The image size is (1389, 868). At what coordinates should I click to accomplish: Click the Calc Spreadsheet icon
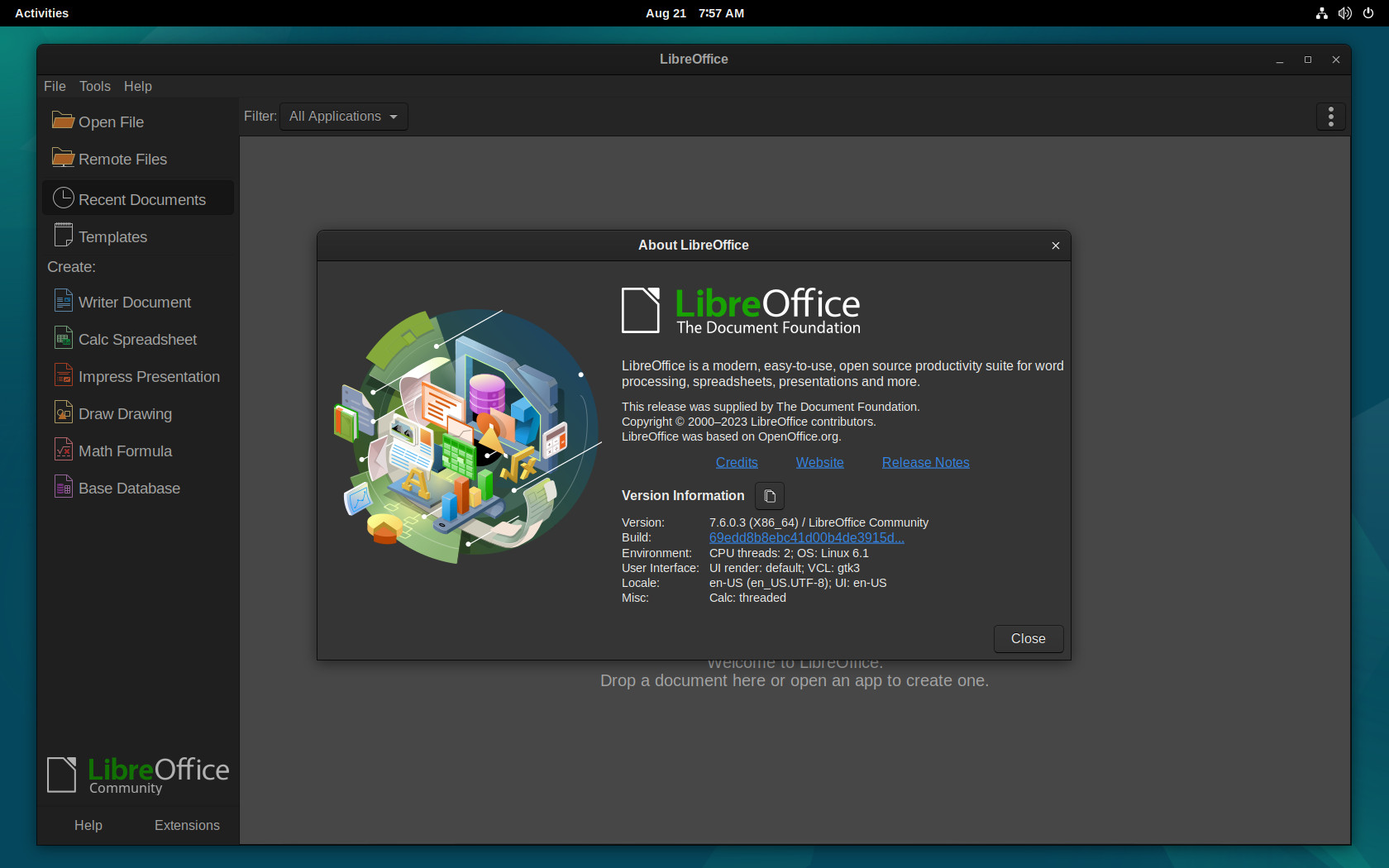coord(63,338)
